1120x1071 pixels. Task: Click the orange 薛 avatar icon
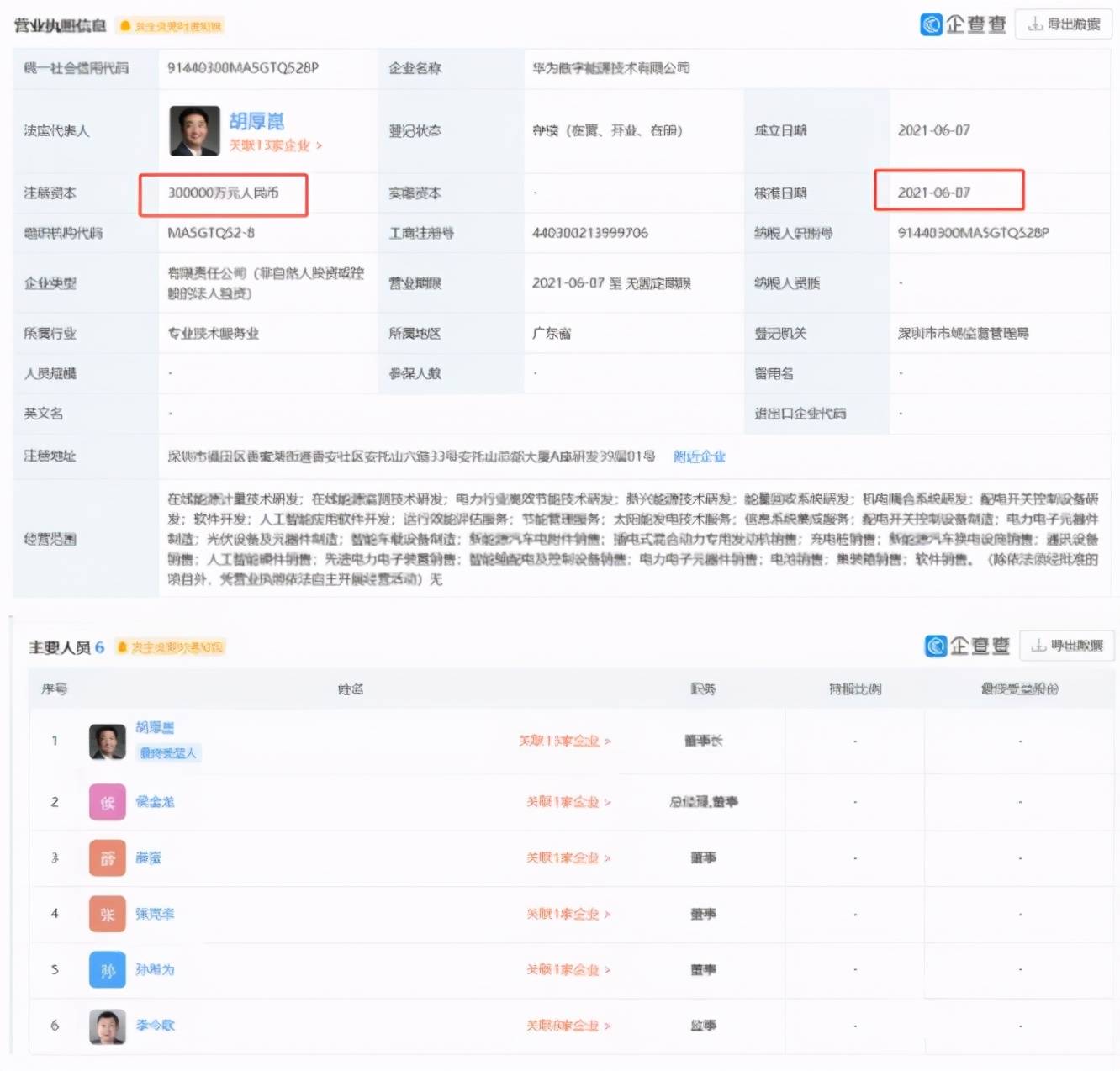pyautogui.click(x=108, y=858)
